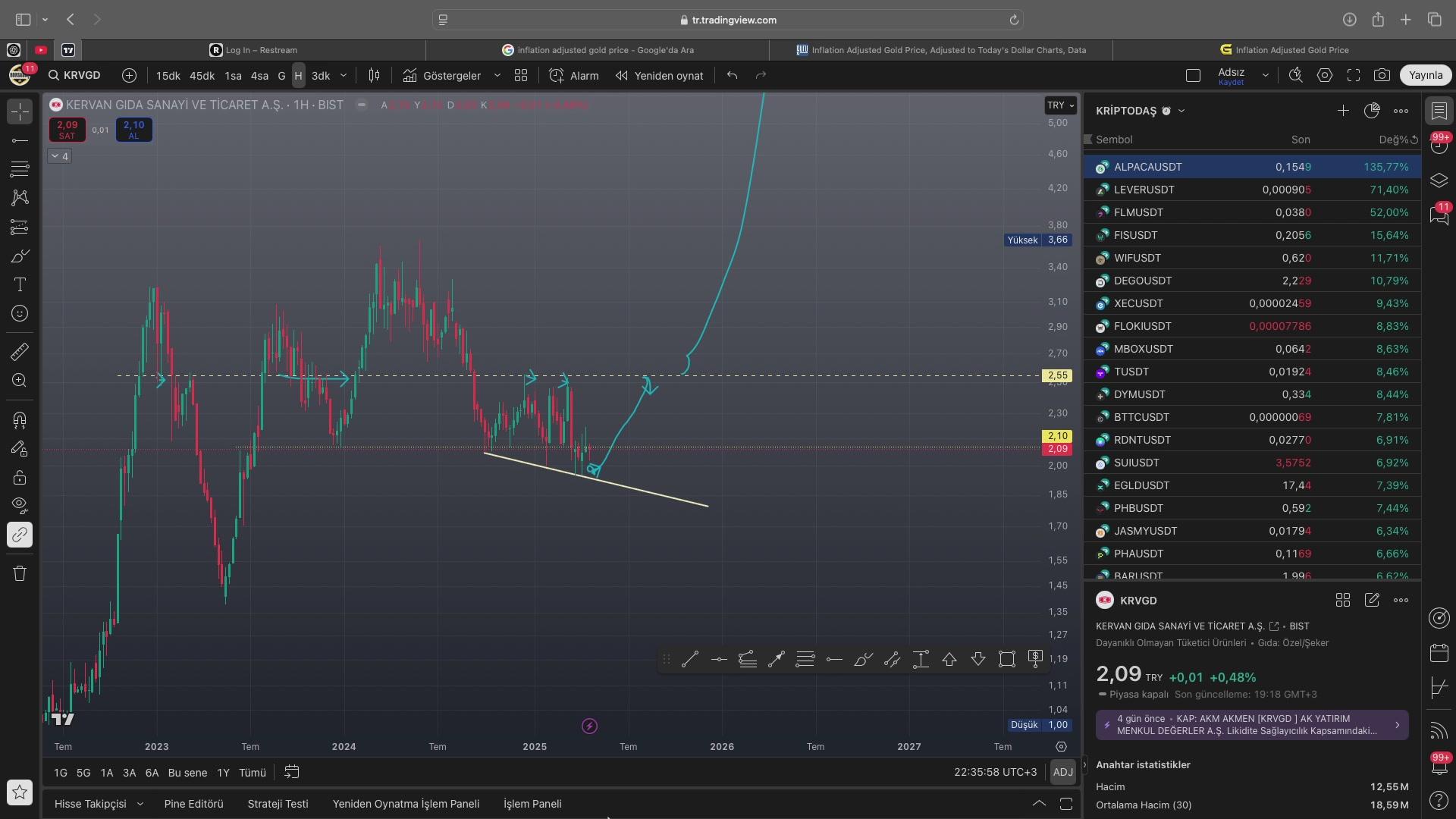Toggle hide all drawings eye icon

click(20, 506)
